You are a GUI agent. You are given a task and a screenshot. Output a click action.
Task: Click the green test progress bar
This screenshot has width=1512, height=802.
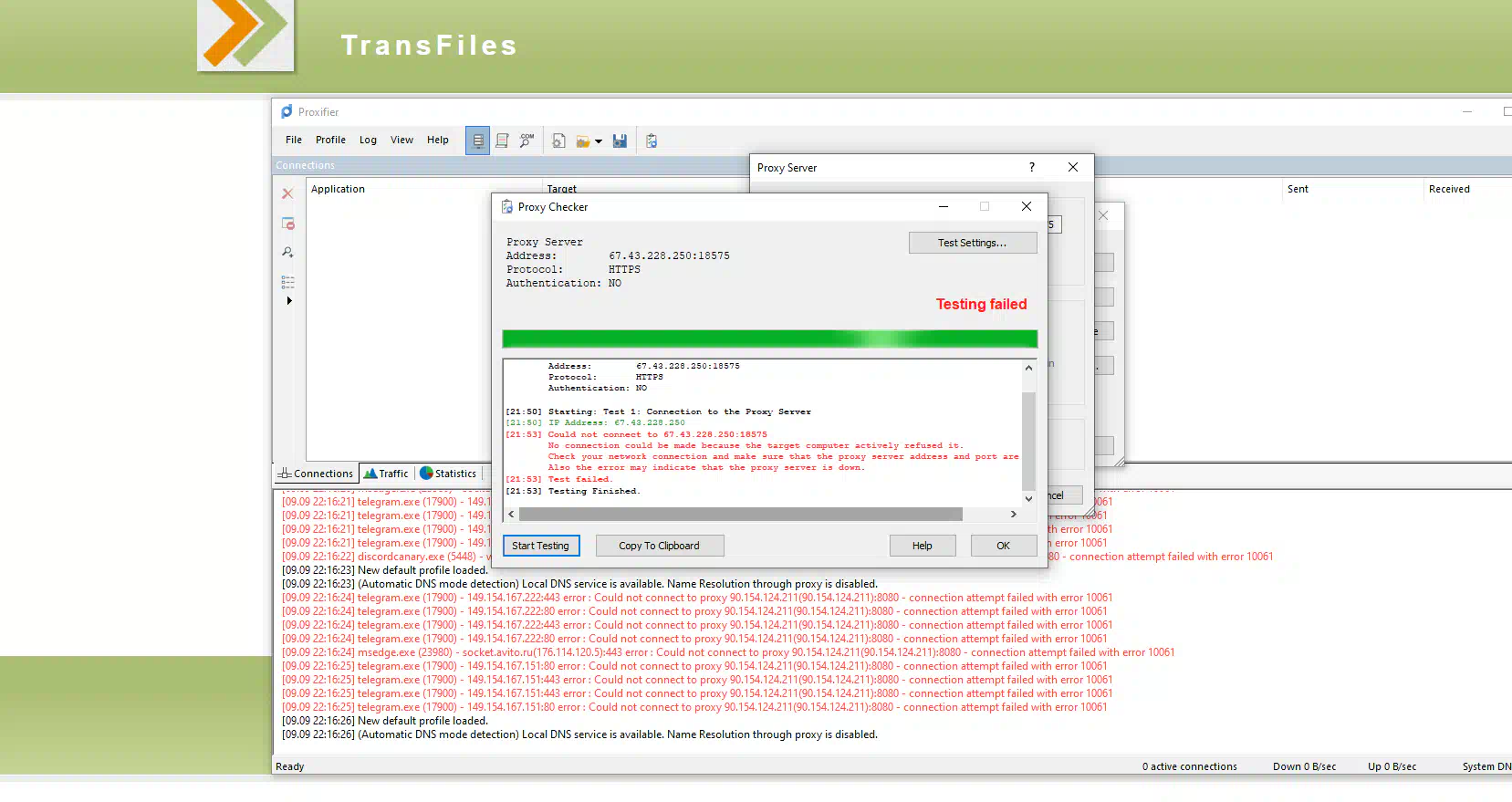coord(770,339)
